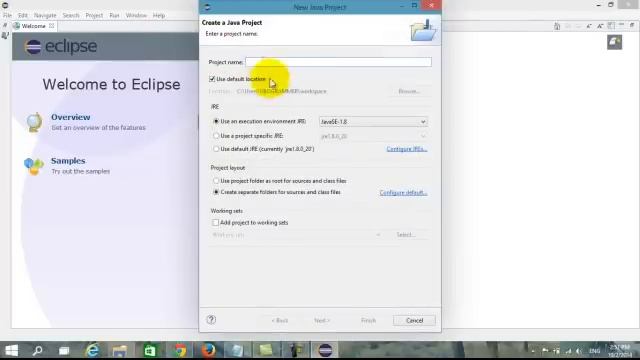Click the Select button for working sets
Screen dimensions: 640x360
tap(406, 235)
